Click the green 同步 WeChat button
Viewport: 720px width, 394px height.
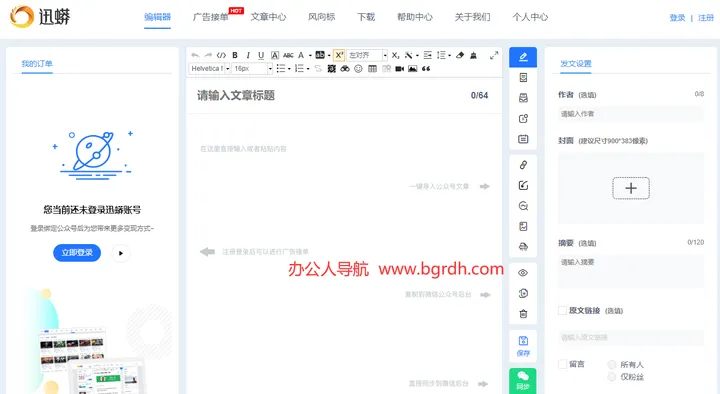click(x=523, y=381)
